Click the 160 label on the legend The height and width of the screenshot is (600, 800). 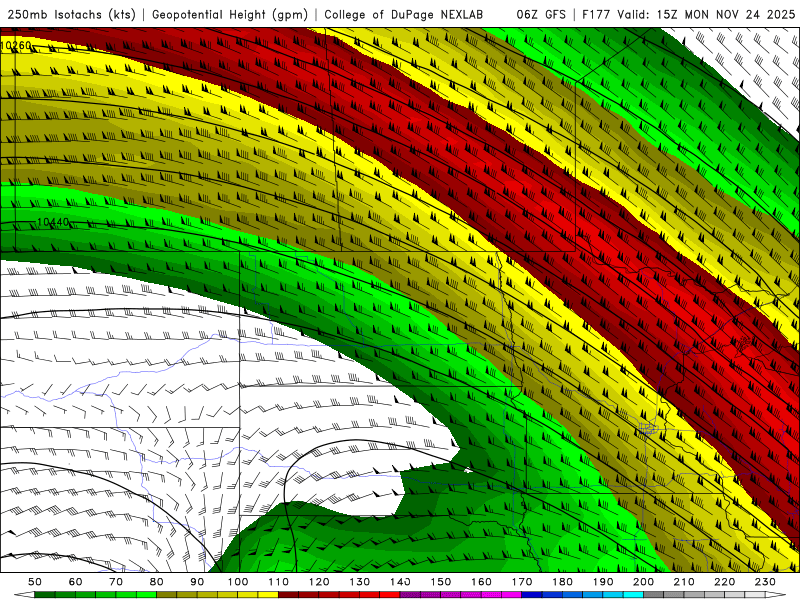(x=482, y=582)
